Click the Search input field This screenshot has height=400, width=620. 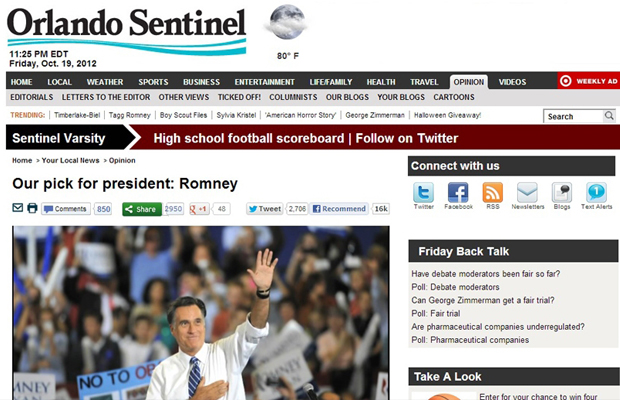(573, 116)
